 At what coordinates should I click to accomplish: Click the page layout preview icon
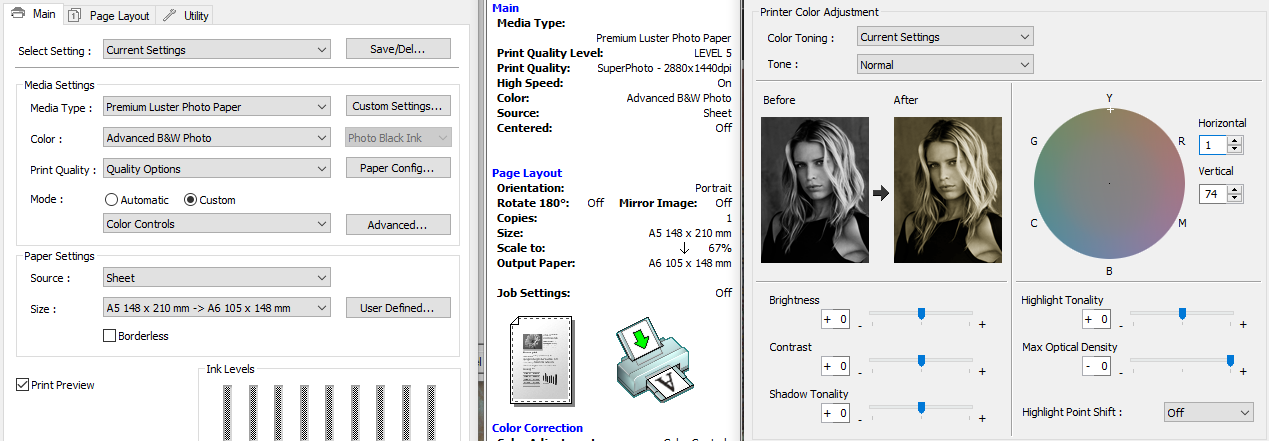[543, 358]
